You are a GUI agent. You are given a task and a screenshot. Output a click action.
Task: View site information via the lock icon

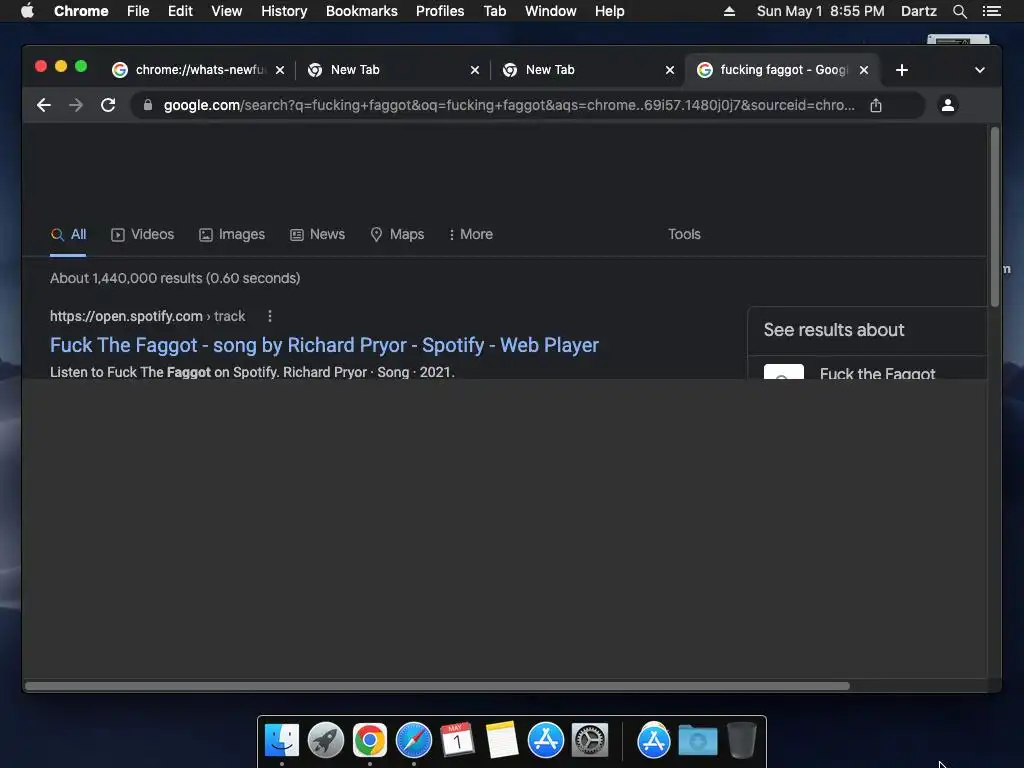click(148, 105)
